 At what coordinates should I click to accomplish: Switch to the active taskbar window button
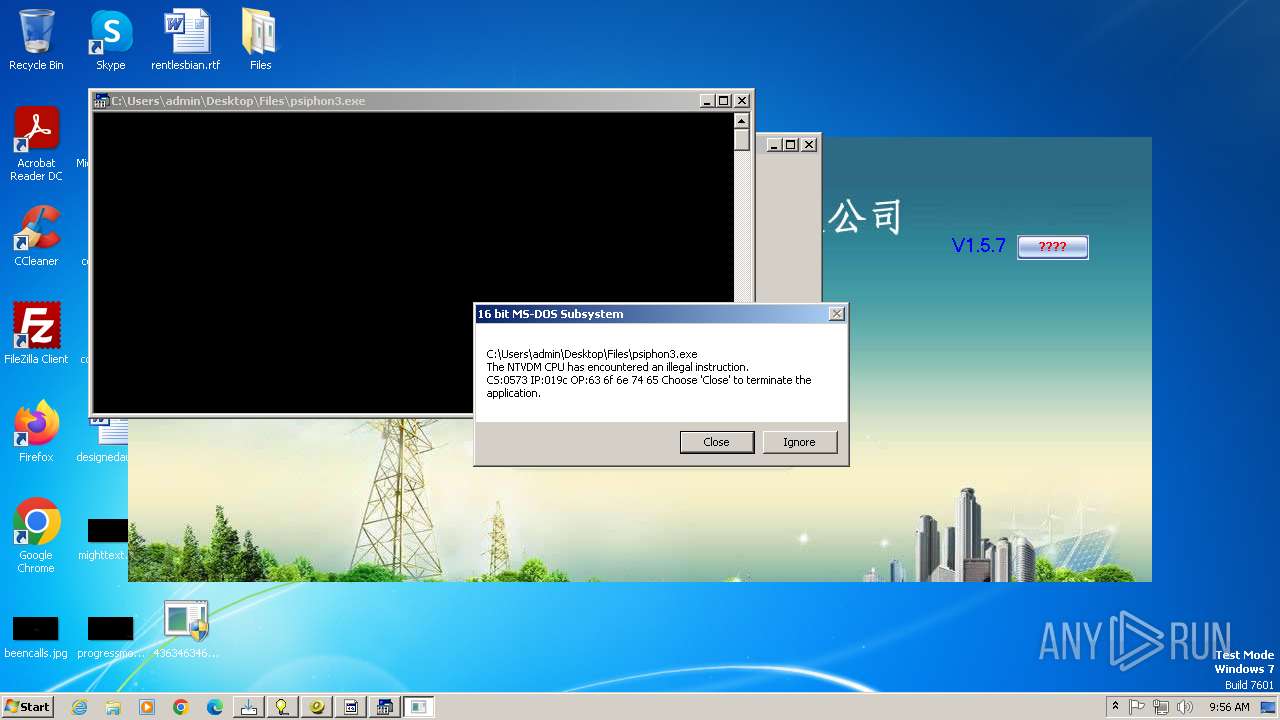point(419,707)
